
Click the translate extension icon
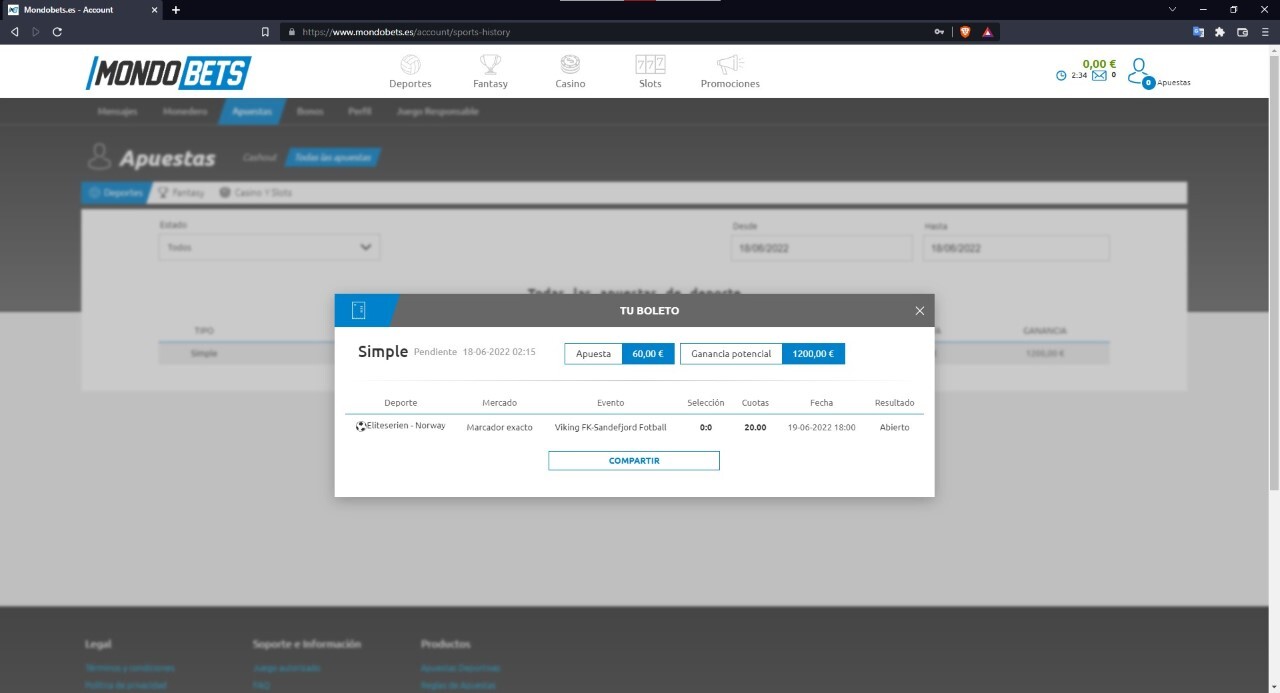(1198, 32)
